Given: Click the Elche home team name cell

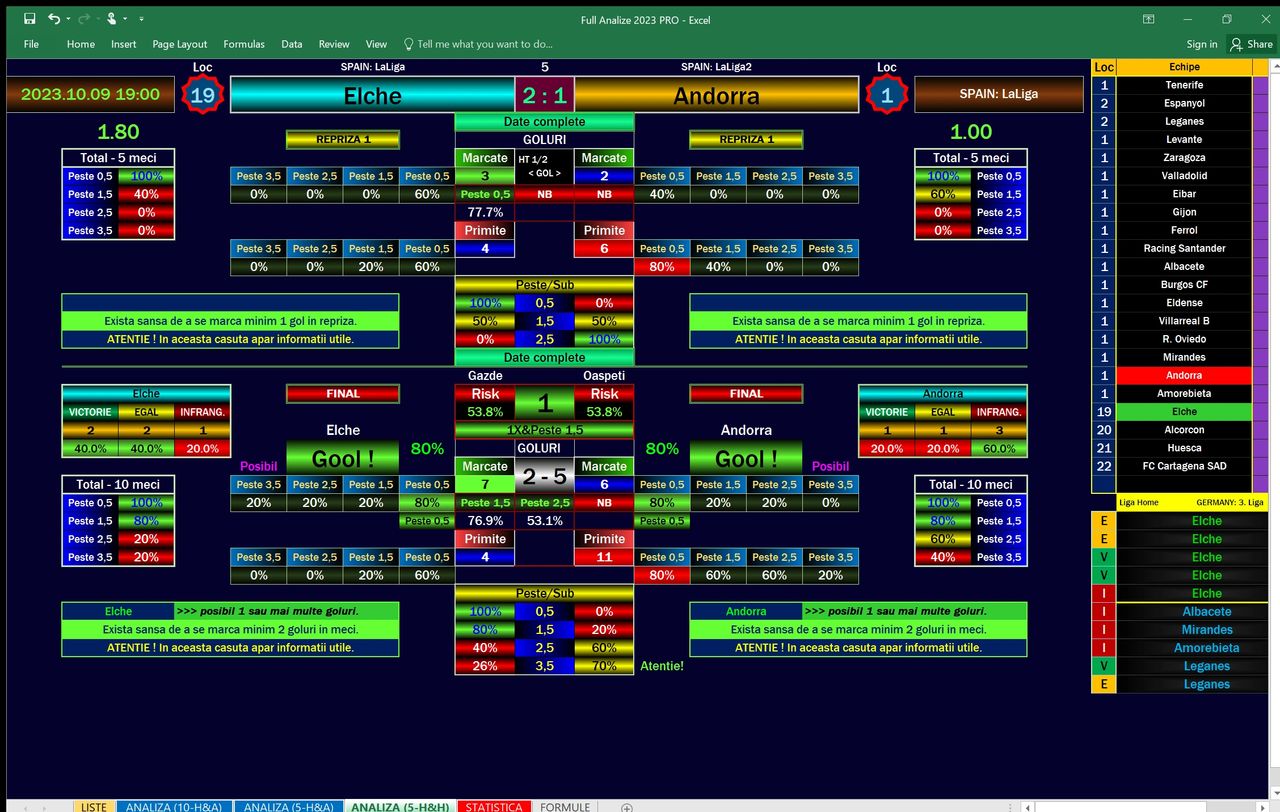Looking at the screenshot, I should click(372, 96).
